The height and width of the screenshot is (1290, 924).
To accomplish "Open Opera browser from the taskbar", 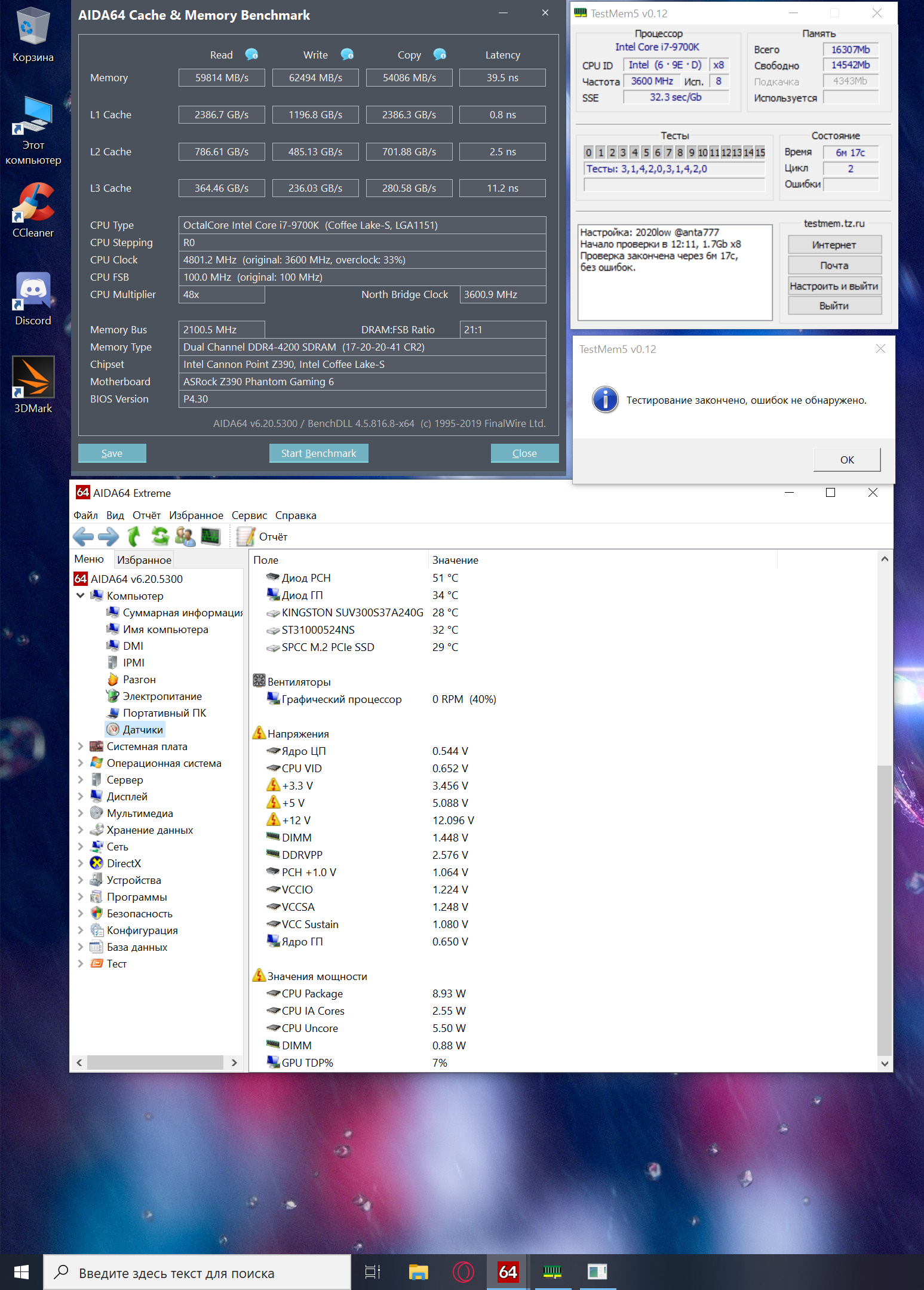I will [x=463, y=1273].
